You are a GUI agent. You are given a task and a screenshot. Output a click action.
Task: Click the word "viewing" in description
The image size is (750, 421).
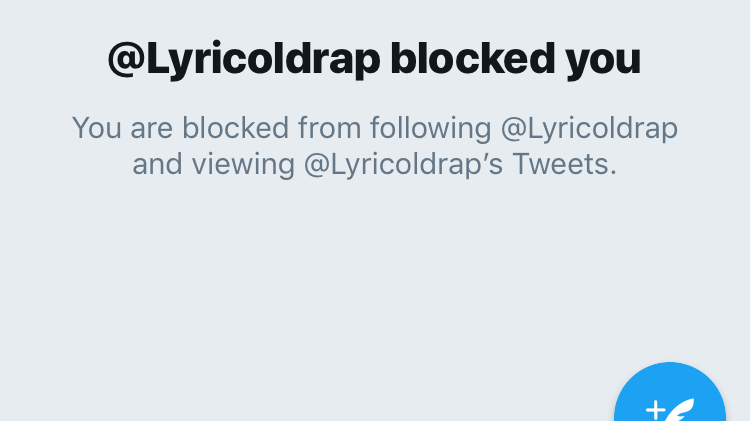click(x=243, y=164)
